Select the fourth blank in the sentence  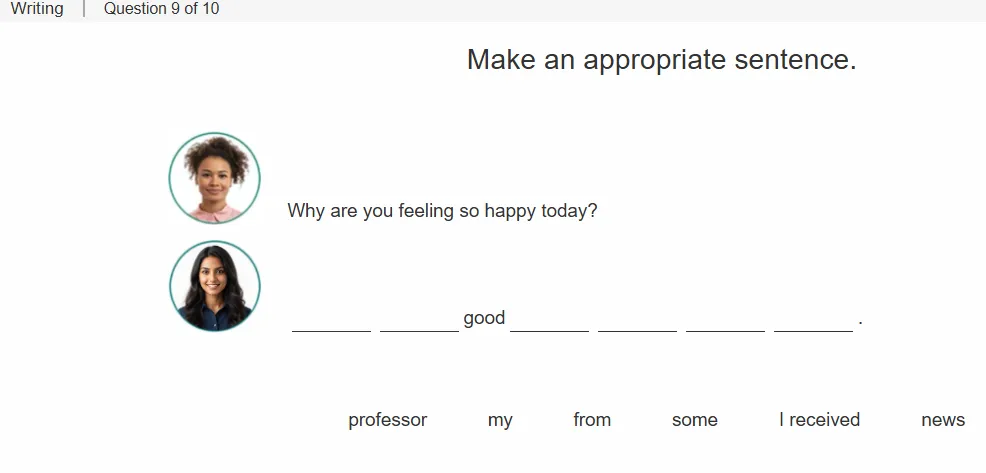(638, 321)
